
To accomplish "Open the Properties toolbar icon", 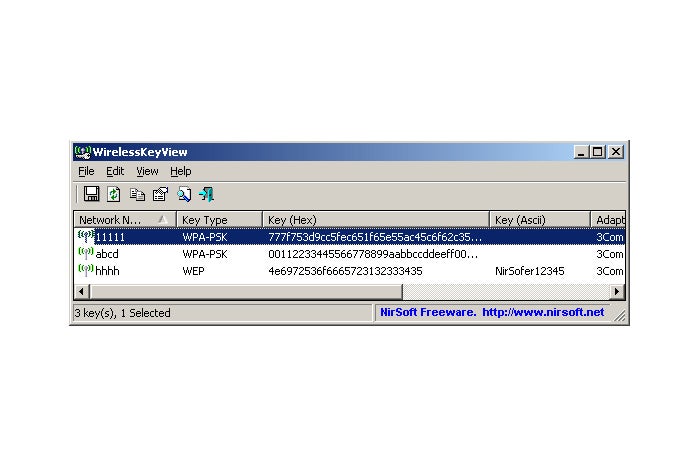I will pyautogui.click(x=160, y=194).
